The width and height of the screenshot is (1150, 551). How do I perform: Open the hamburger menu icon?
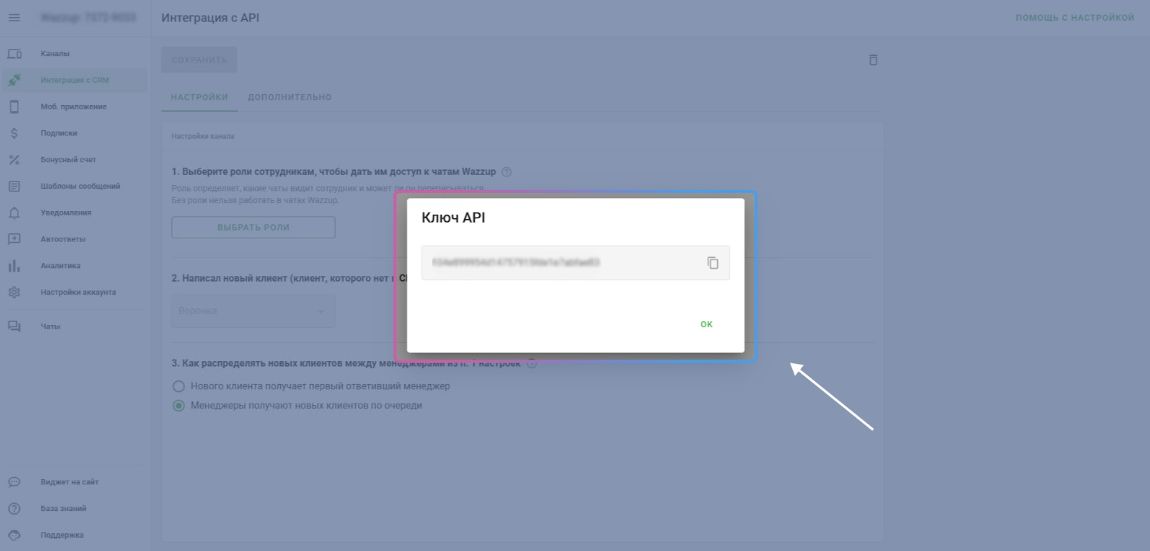[14, 18]
